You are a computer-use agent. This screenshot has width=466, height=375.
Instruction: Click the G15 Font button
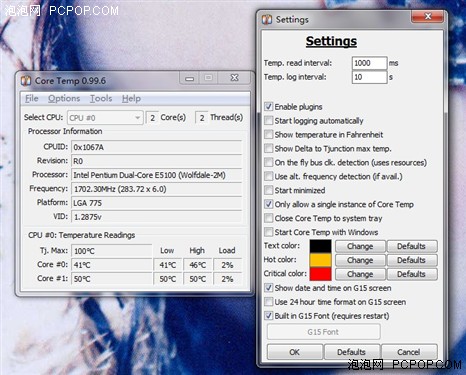(323, 332)
